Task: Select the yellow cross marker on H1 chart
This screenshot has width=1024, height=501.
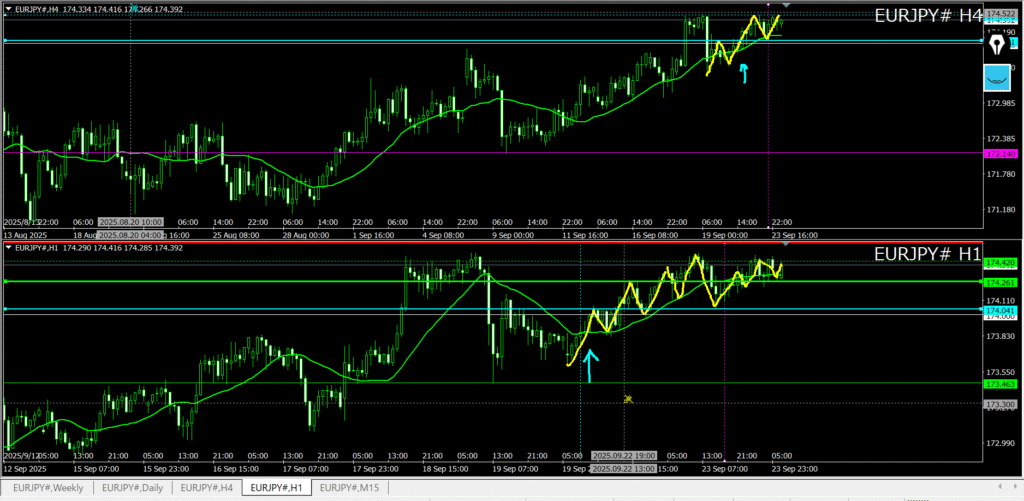Action: (628, 399)
